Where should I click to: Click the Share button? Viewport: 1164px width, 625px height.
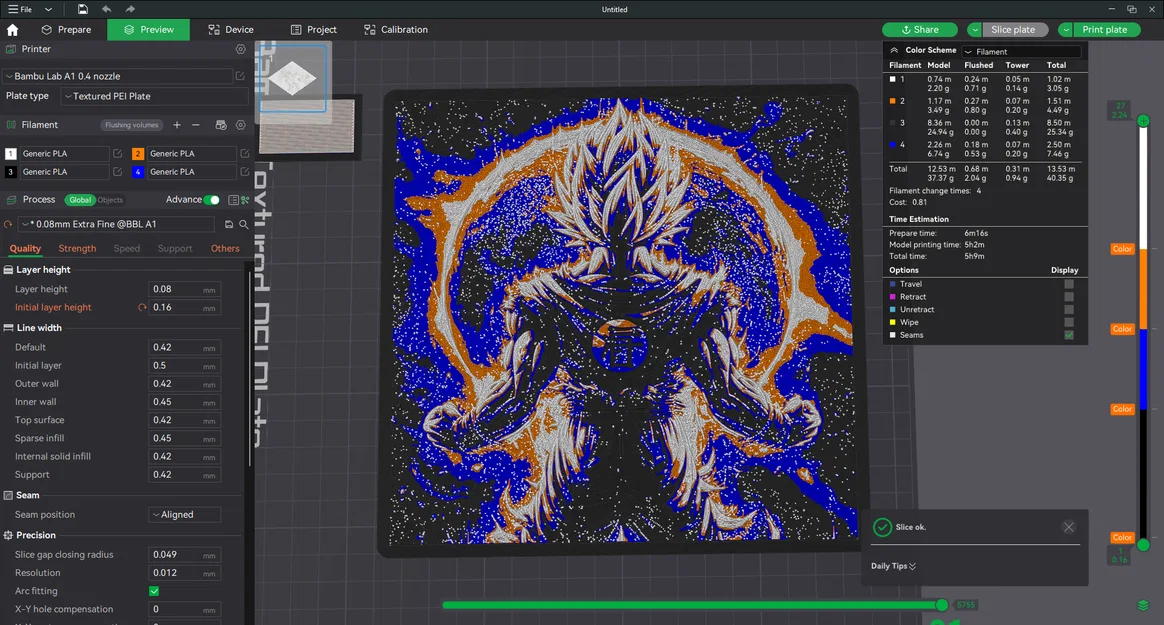(919, 29)
